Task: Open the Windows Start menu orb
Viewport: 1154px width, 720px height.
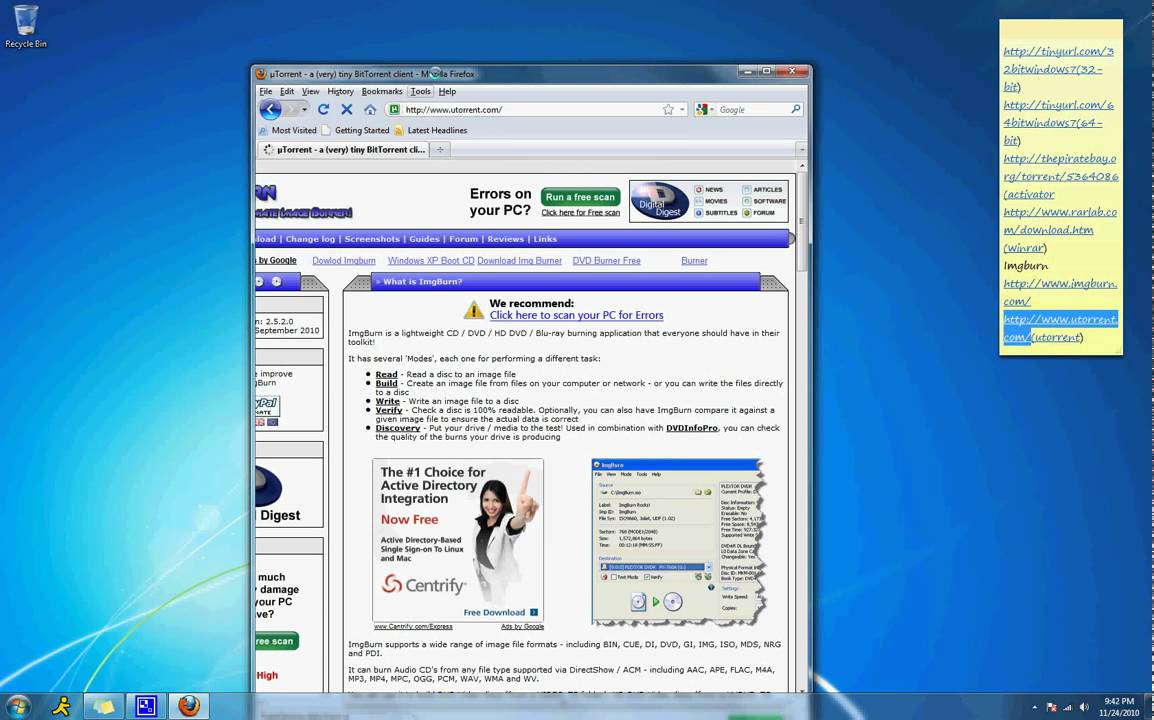Action: pyautogui.click(x=17, y=707)
